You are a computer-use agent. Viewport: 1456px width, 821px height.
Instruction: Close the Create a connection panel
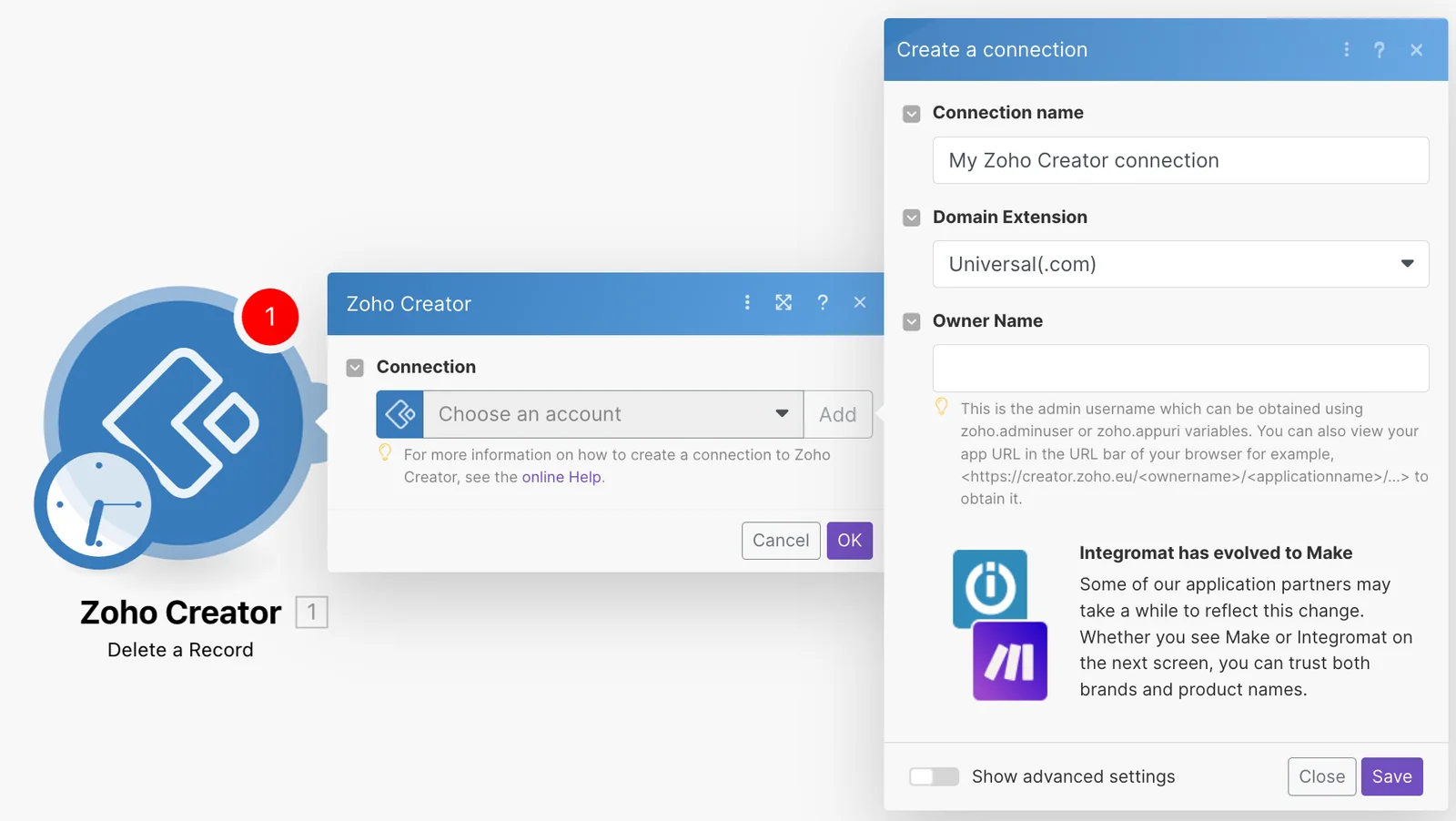pos(1417,50)
